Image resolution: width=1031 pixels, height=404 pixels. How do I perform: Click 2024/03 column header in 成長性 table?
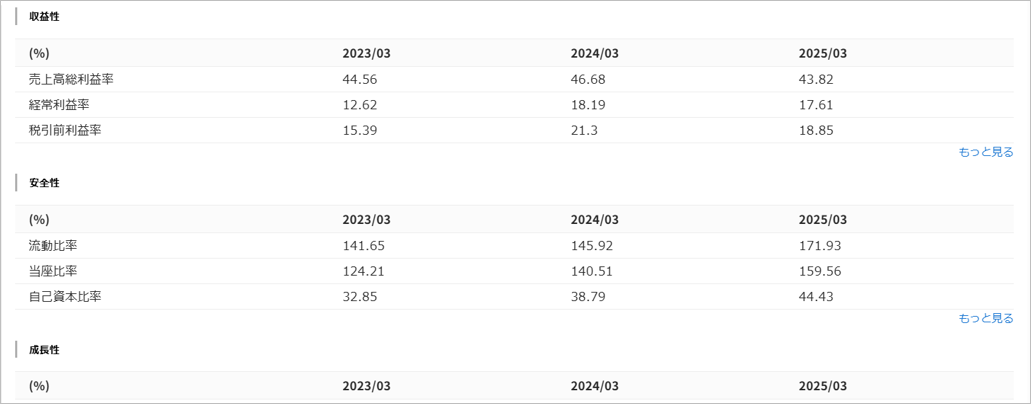[594, 386]
